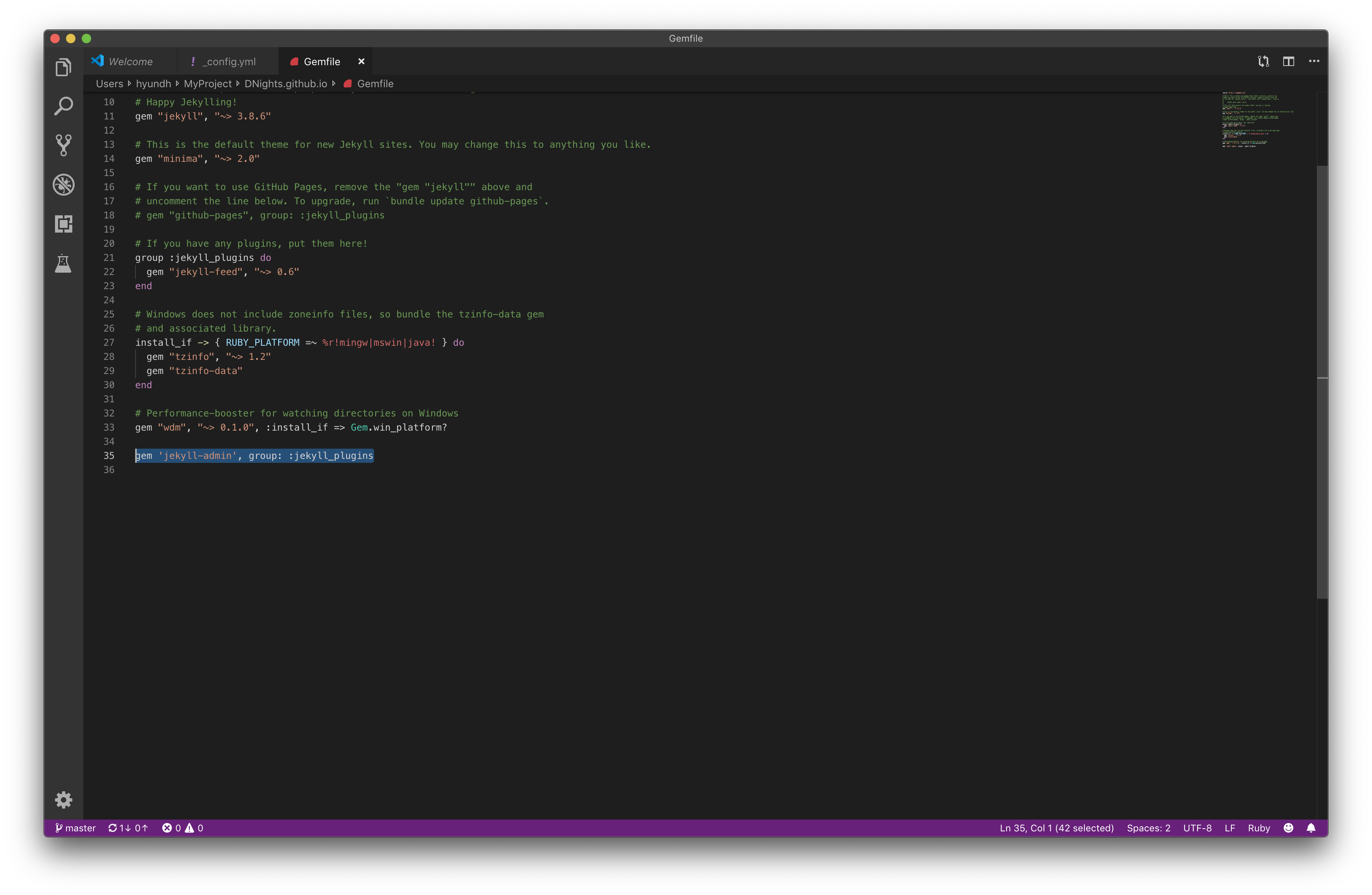
Task: Open the More Actions ellipsis menu
Action: pos(1314,61)
